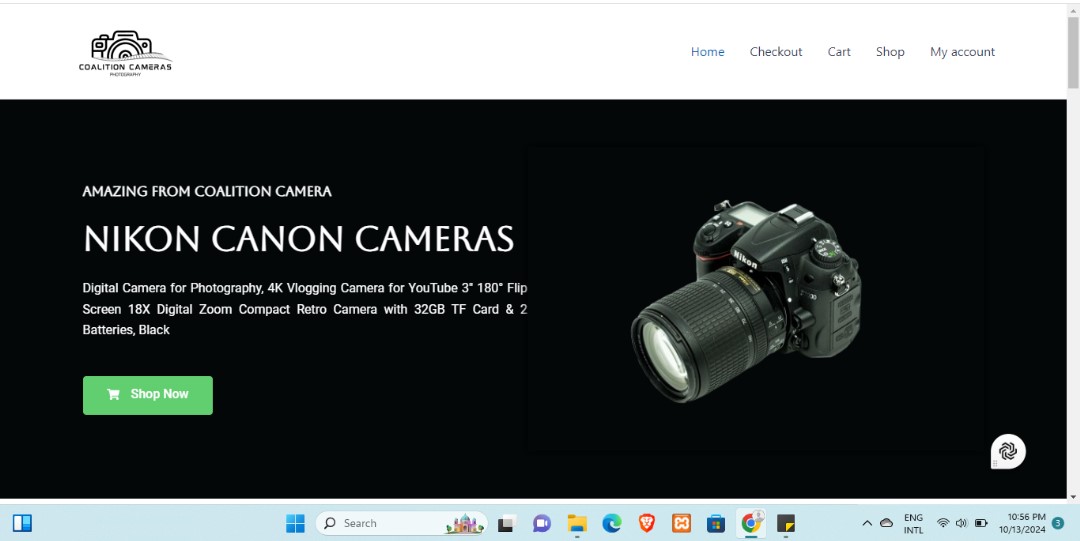Launch Brave browser from taskbar
Image resolution: width=1080 pixels, height=541 pixels.
[647, 524]
